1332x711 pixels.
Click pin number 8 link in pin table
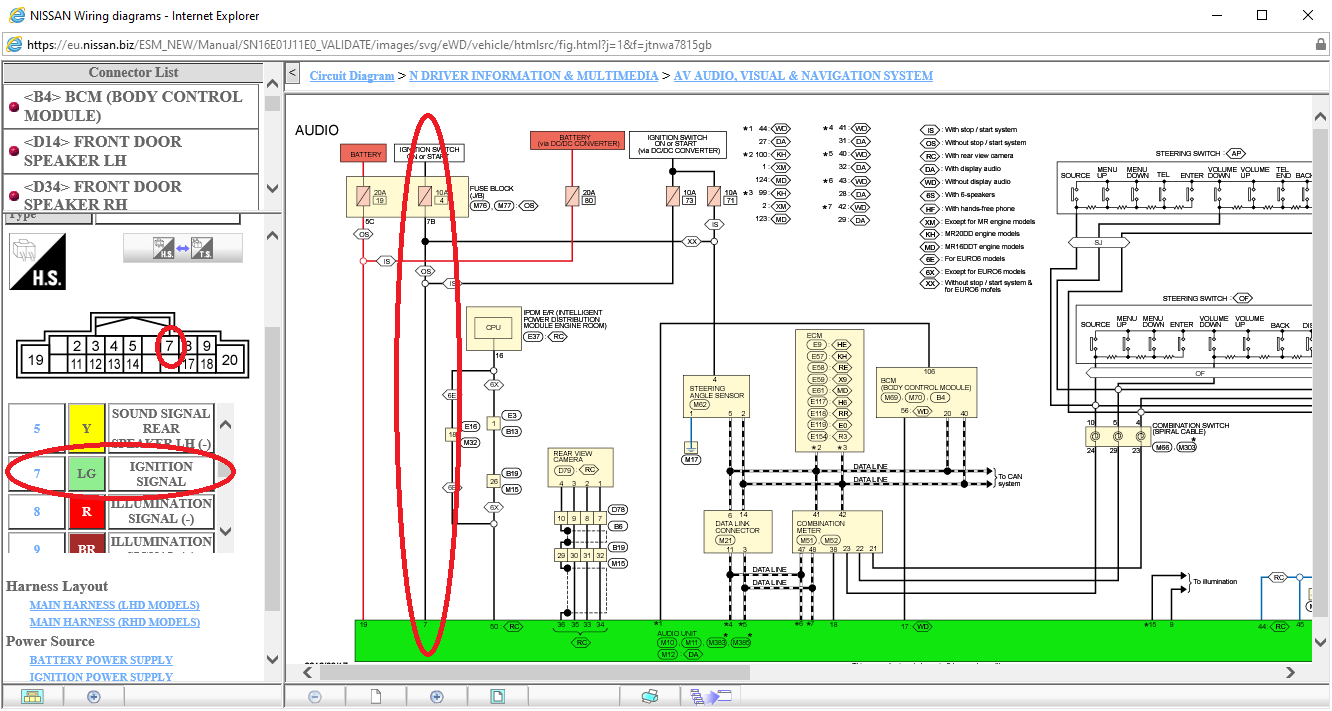tap(37, 512)
